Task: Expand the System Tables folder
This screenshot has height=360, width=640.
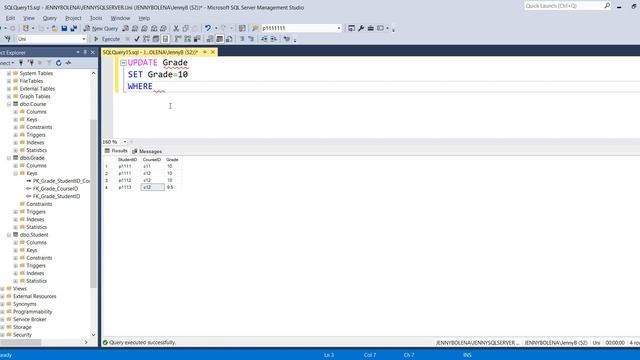Action: tap(9, 73)
